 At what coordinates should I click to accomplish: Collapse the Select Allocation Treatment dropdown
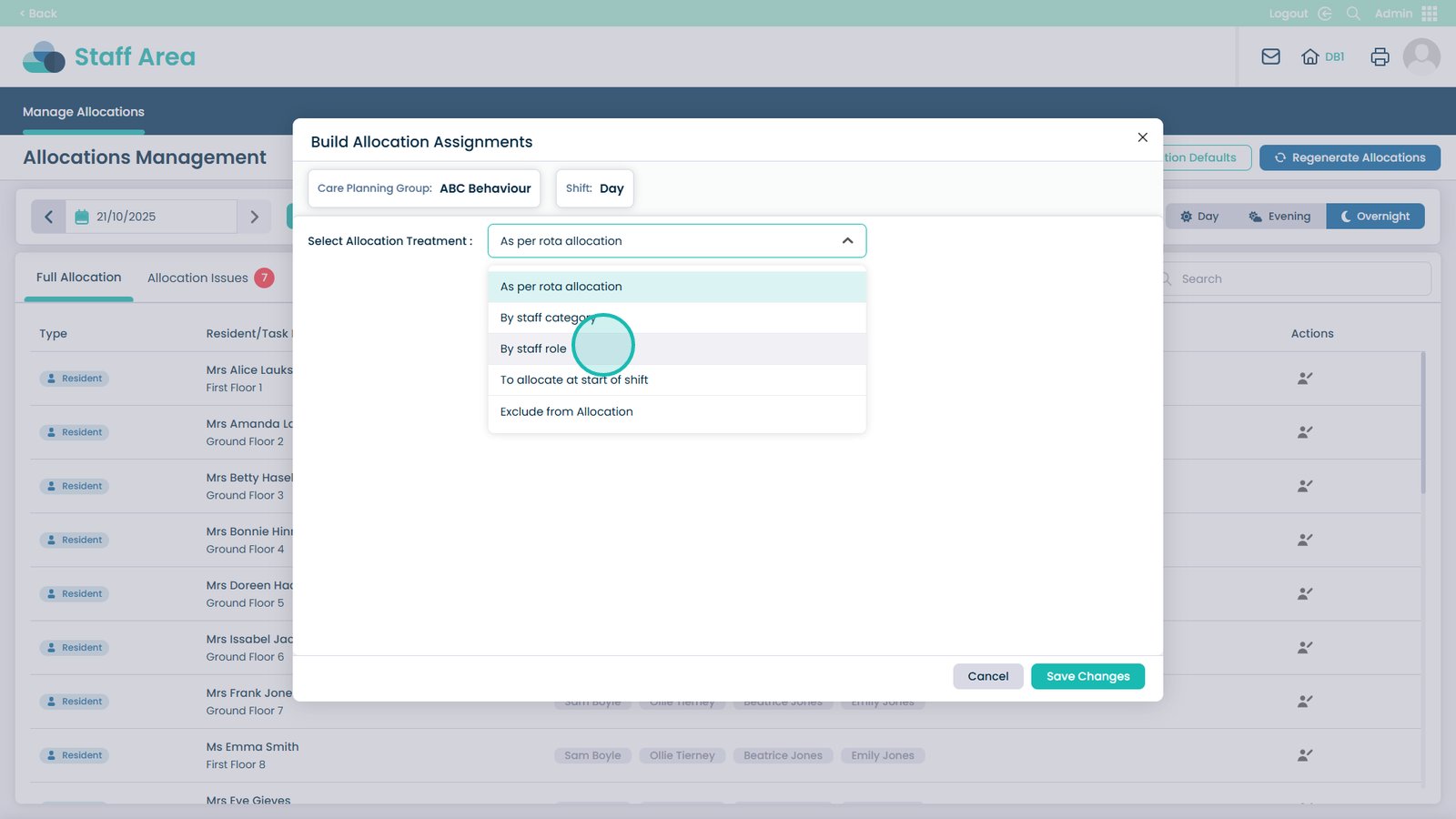tap(847, 241)
